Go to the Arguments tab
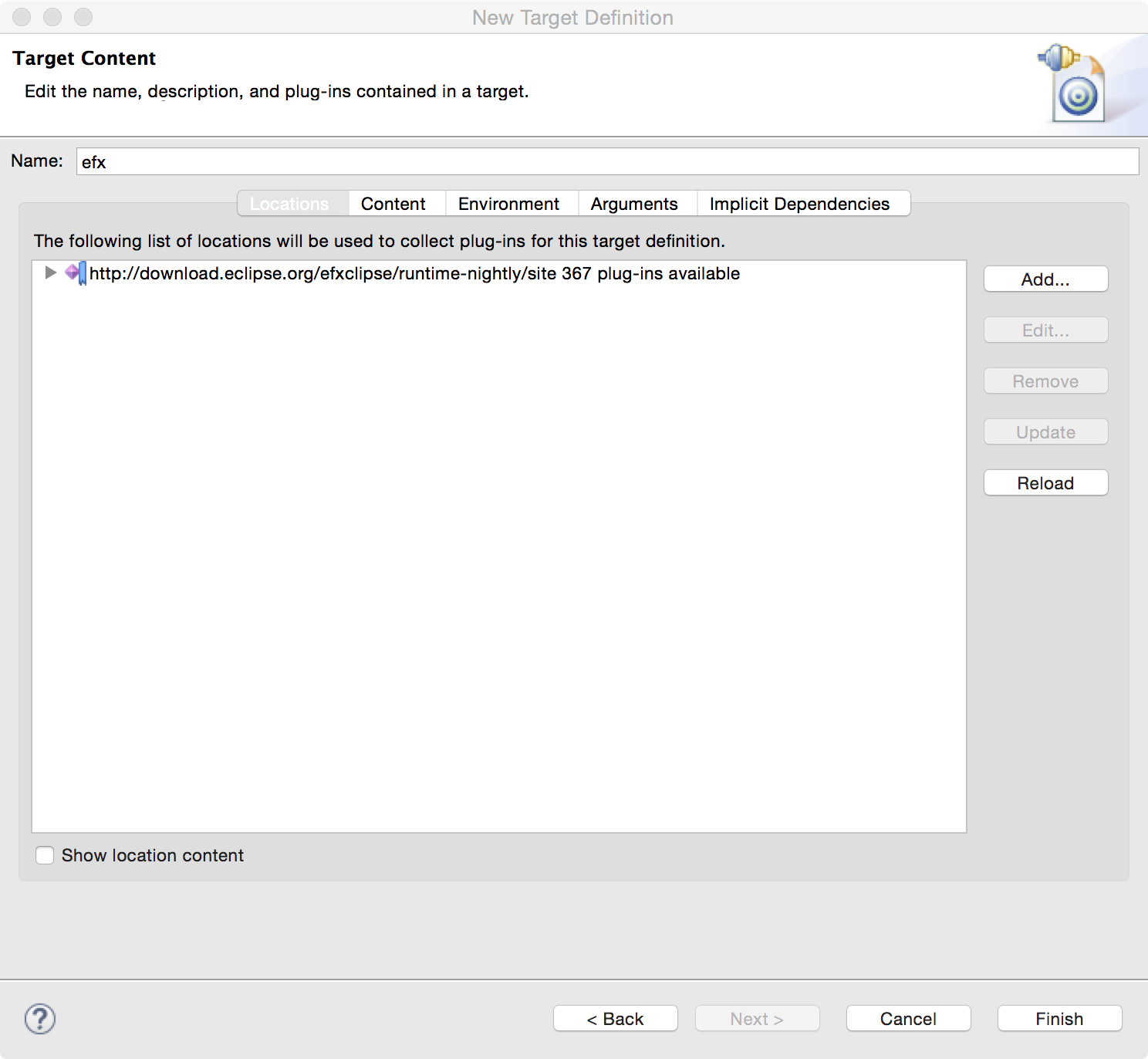This screenshot has height=1059, width=1148. 634,204
